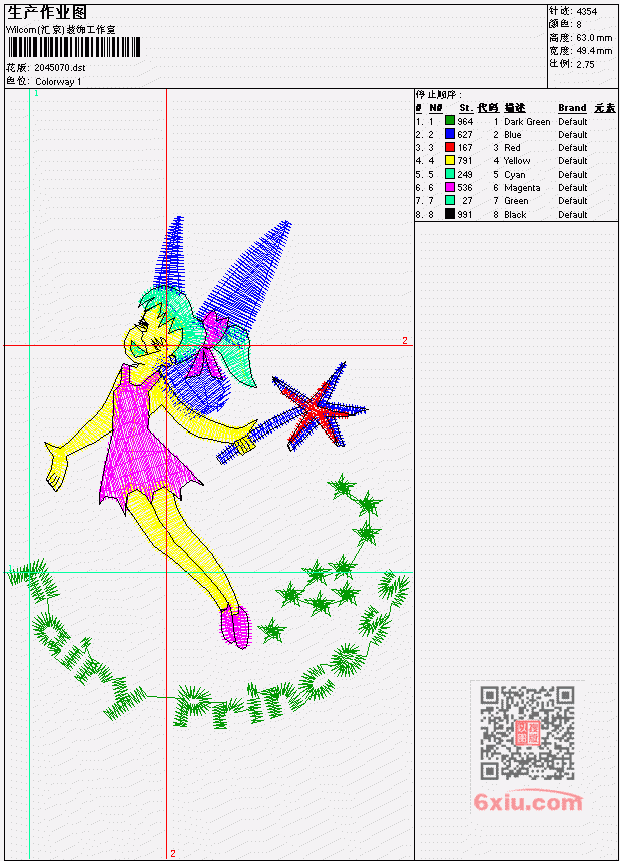Image resolution: width=620 pixels, height=861 pixels.
Task: Choose the Yellow color swatch
Action: pyautogui.click(x=449, y=160)
